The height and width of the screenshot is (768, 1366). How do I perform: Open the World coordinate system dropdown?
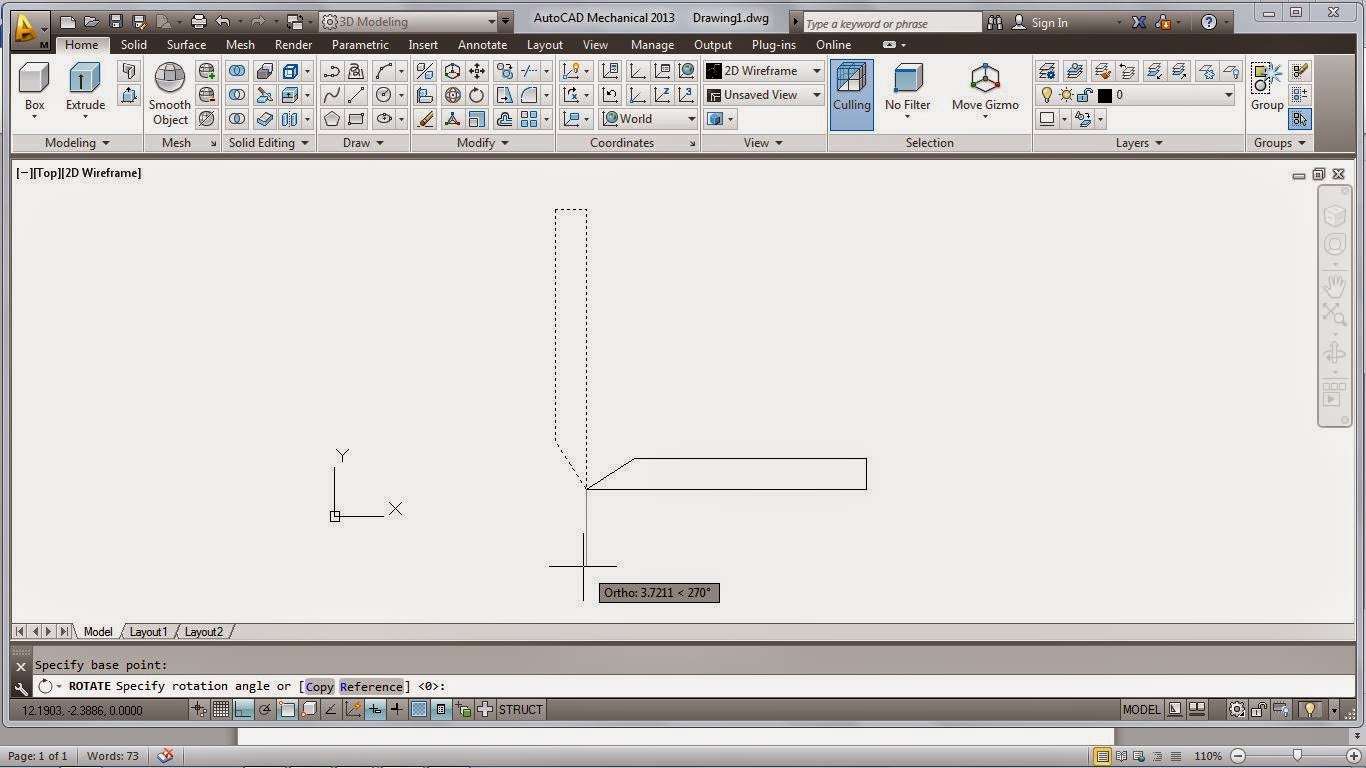click(x=649, y=118)
